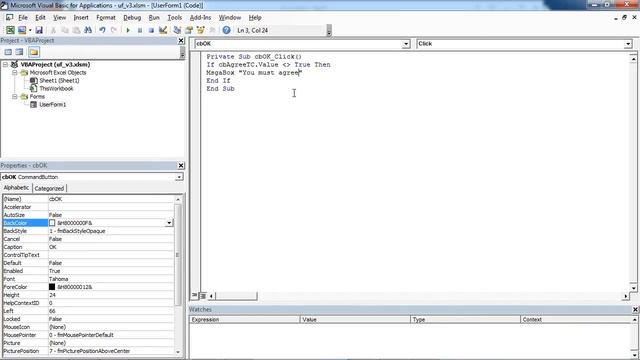The image size is (640, 360).
Task: Select UserForm1 in project tree
Action: [x=52, y=104]
